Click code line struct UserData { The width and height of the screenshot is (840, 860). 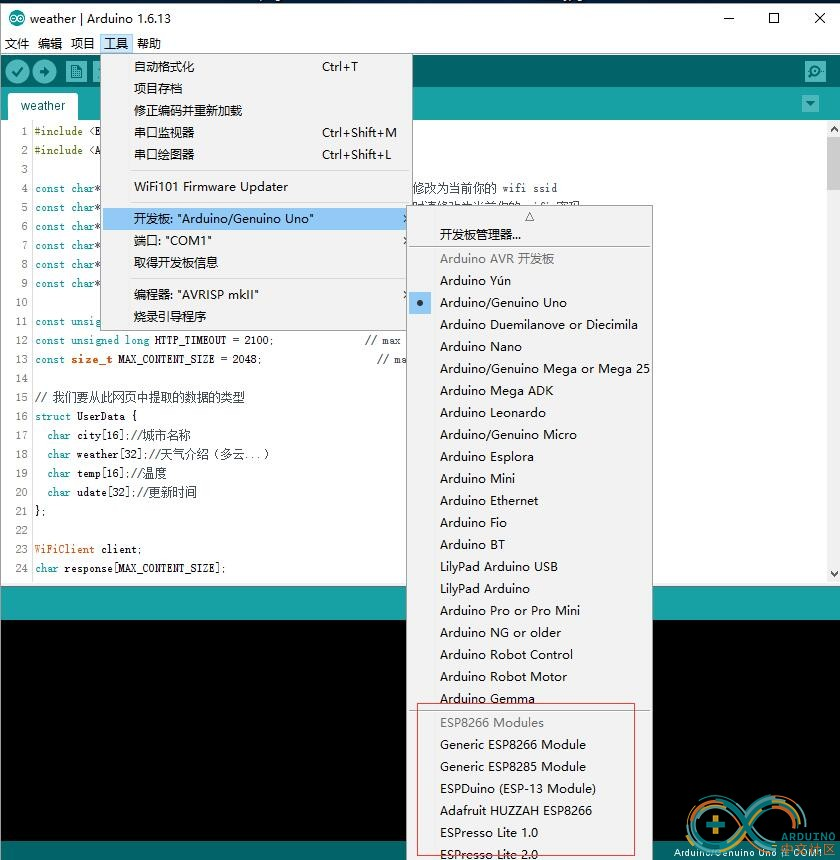[x=86, y=416]
